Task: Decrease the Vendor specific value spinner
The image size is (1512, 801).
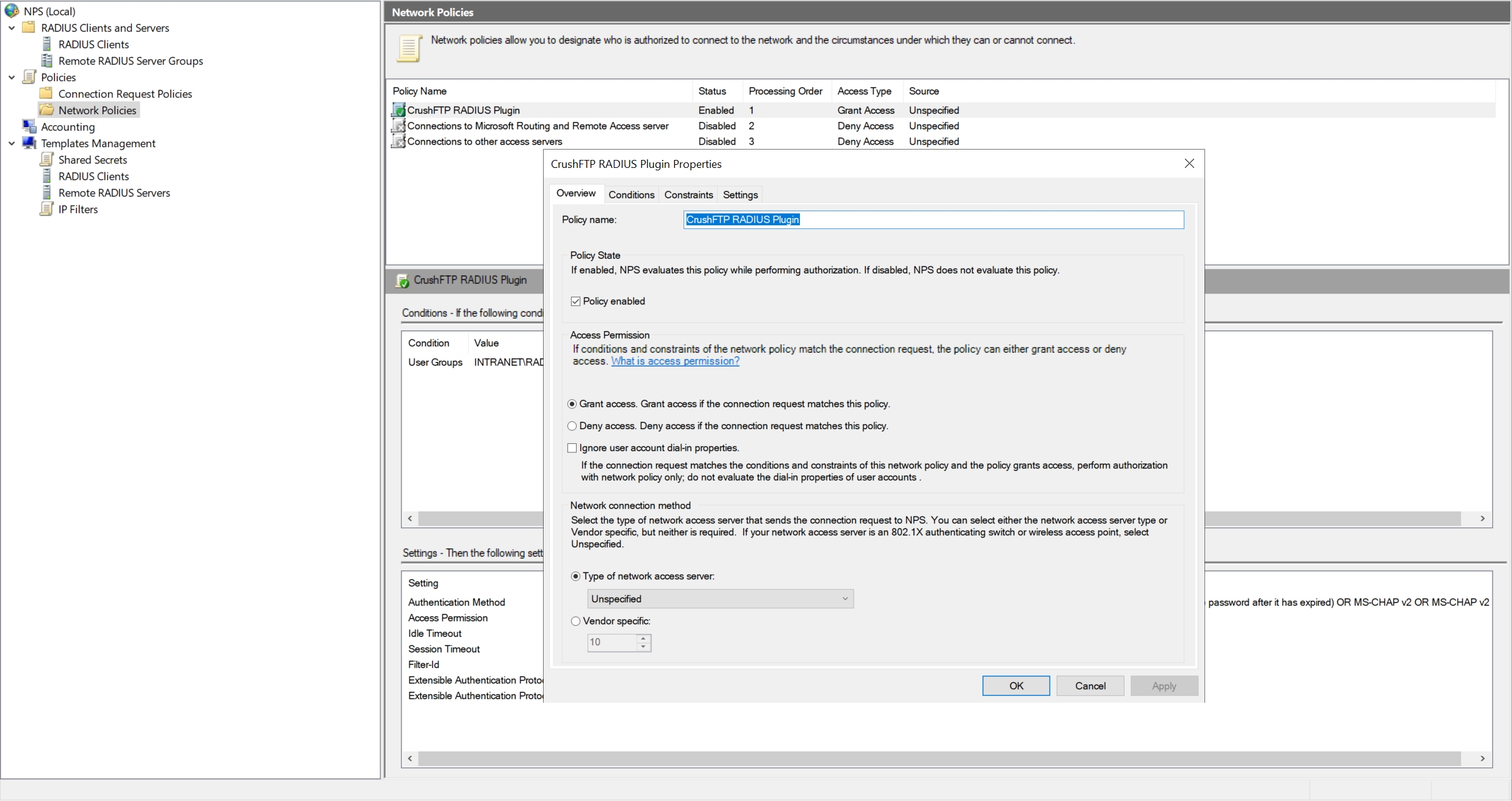Action: tap(643, 647)
